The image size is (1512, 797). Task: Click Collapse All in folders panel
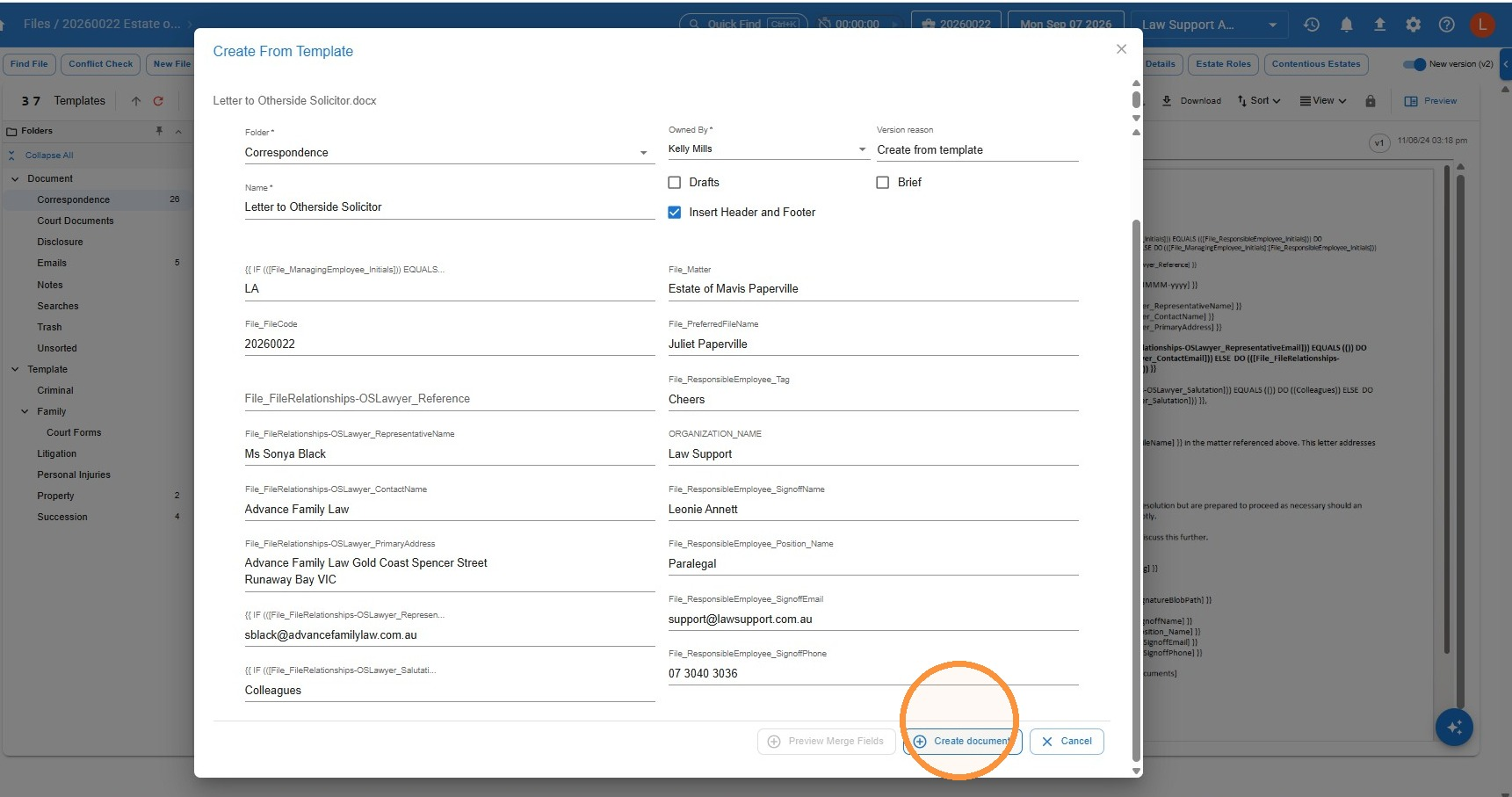pos(49,156)
